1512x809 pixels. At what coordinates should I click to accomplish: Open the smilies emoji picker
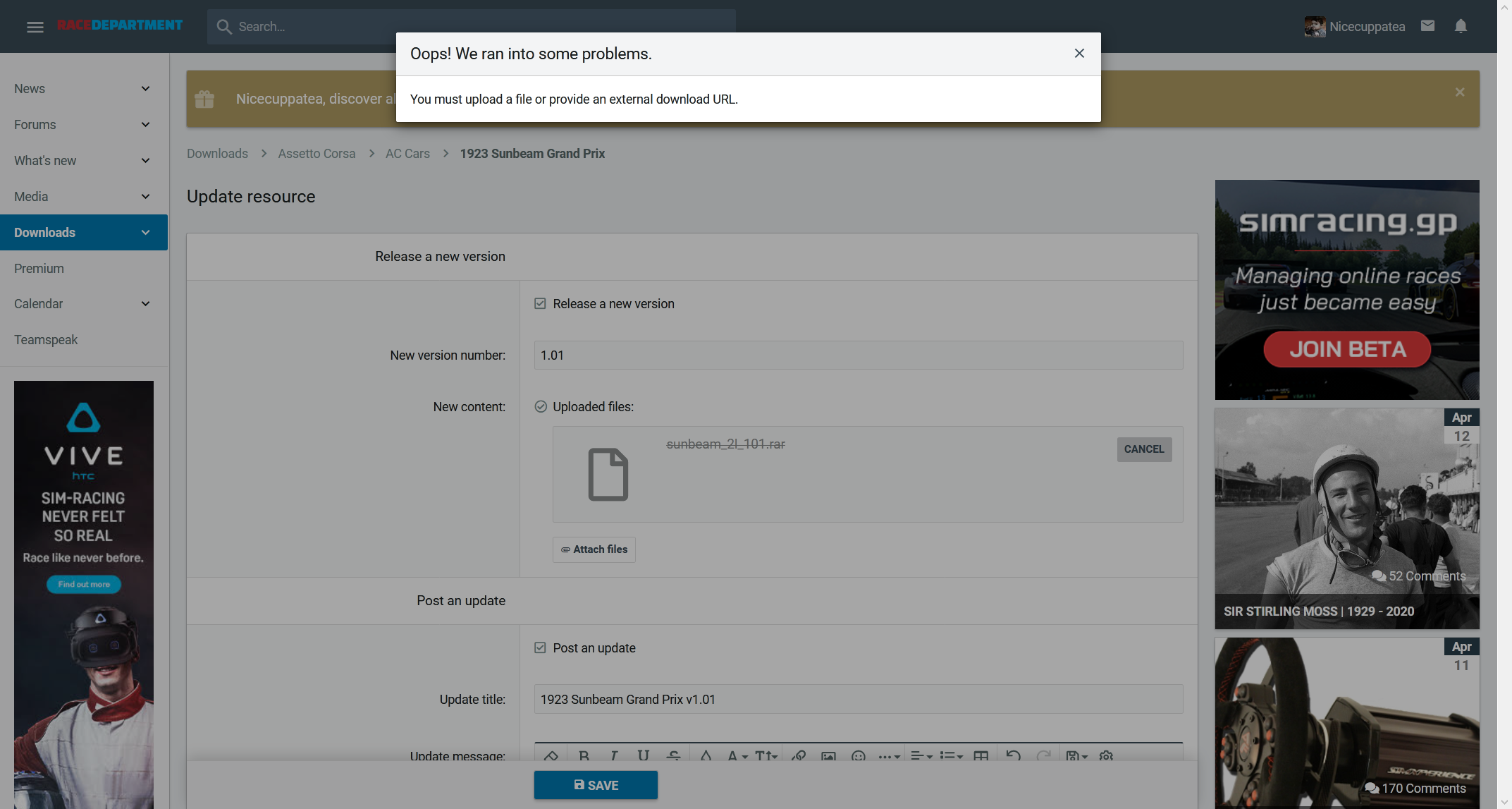coord(858,755)
